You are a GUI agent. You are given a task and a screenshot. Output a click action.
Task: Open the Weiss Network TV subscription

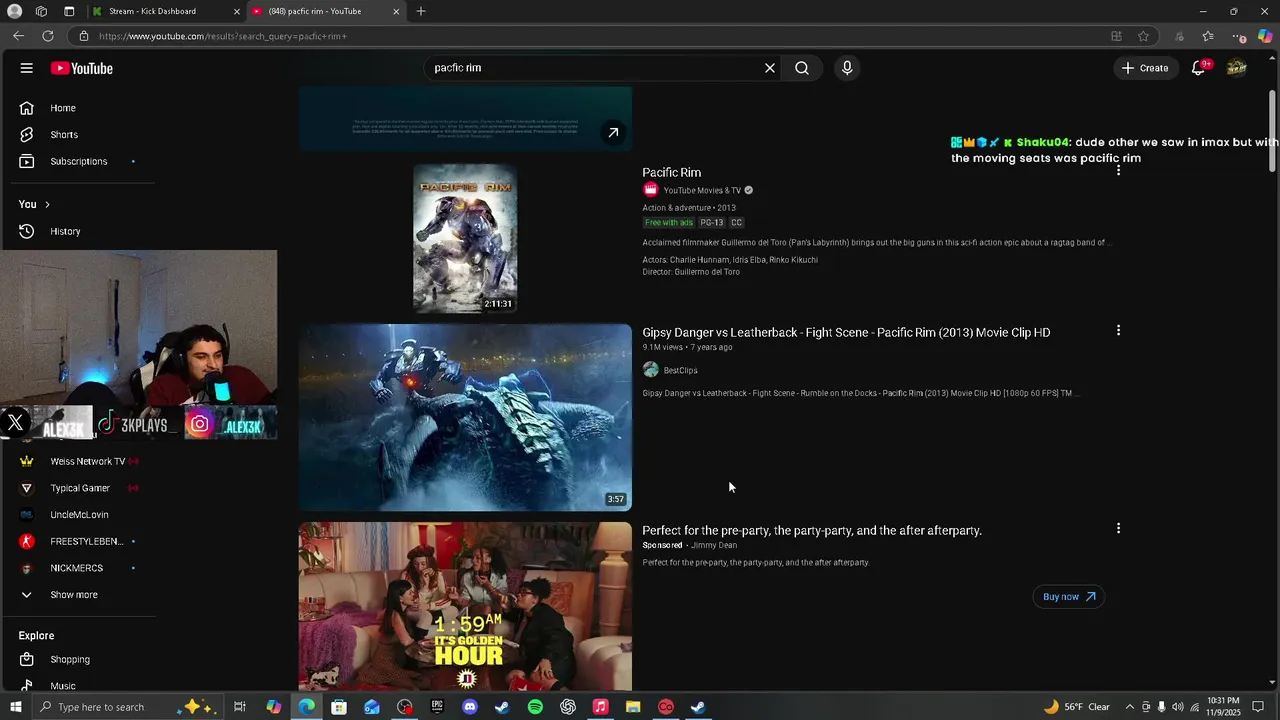(x=86, y=461)
